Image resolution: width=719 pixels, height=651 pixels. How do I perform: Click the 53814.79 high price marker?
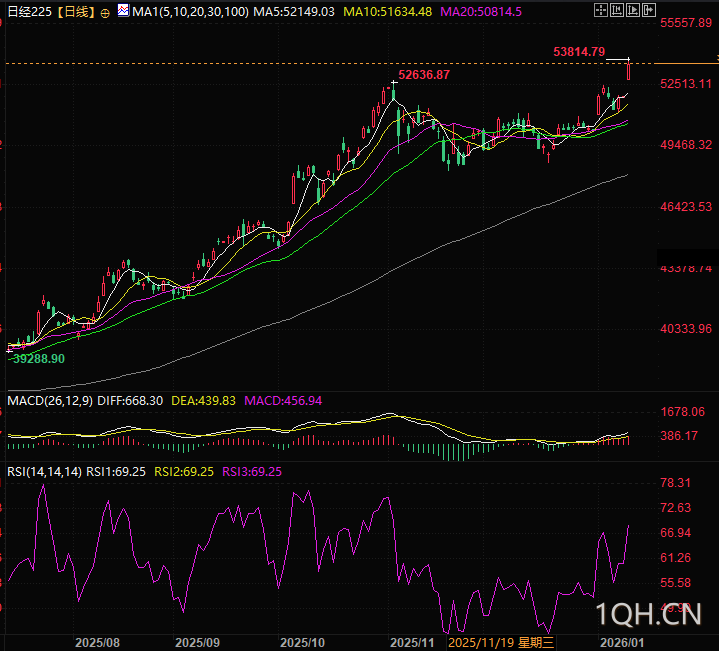(x=578, y=51)
